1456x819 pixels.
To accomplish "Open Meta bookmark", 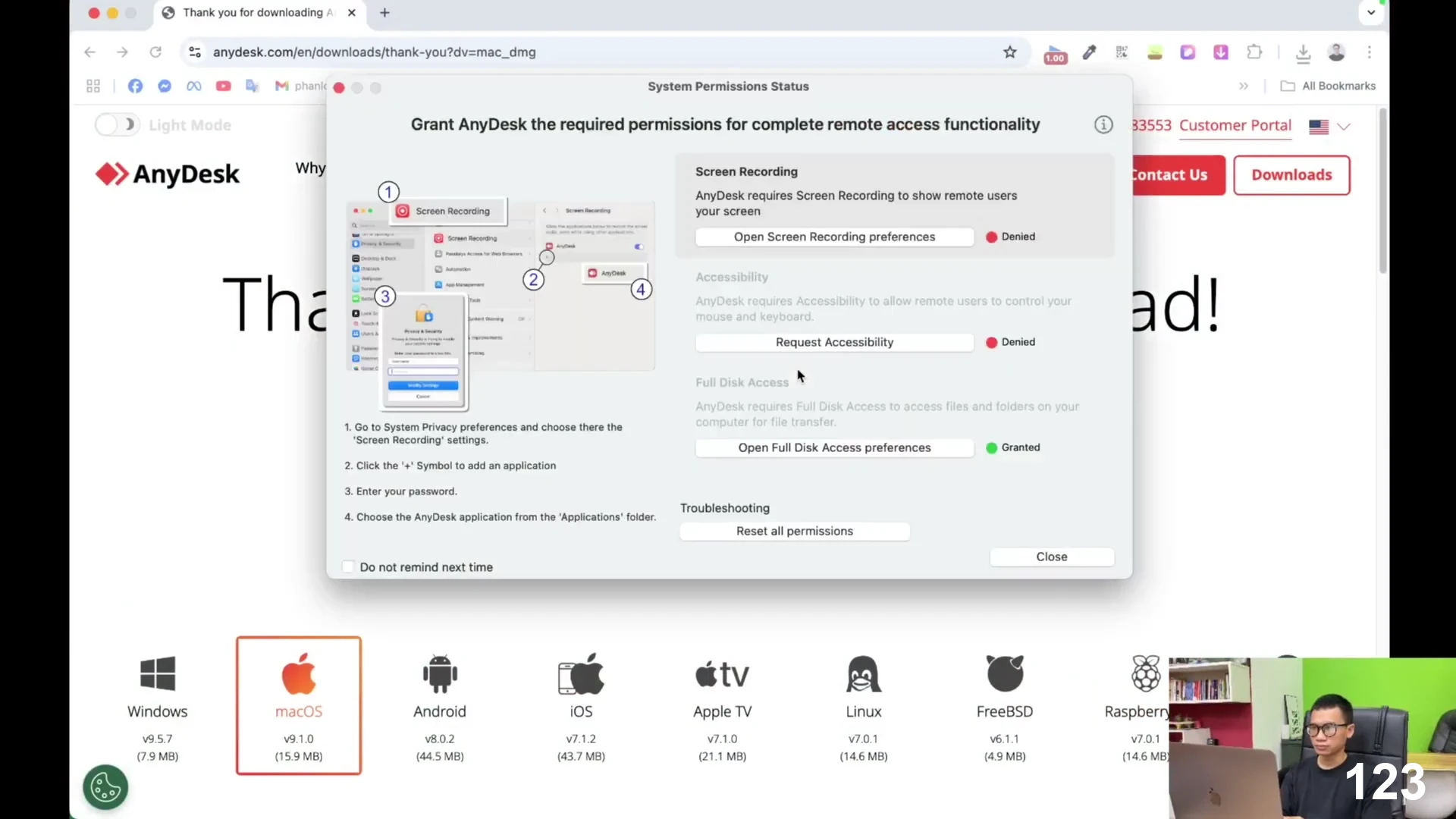I will (194, 86).
